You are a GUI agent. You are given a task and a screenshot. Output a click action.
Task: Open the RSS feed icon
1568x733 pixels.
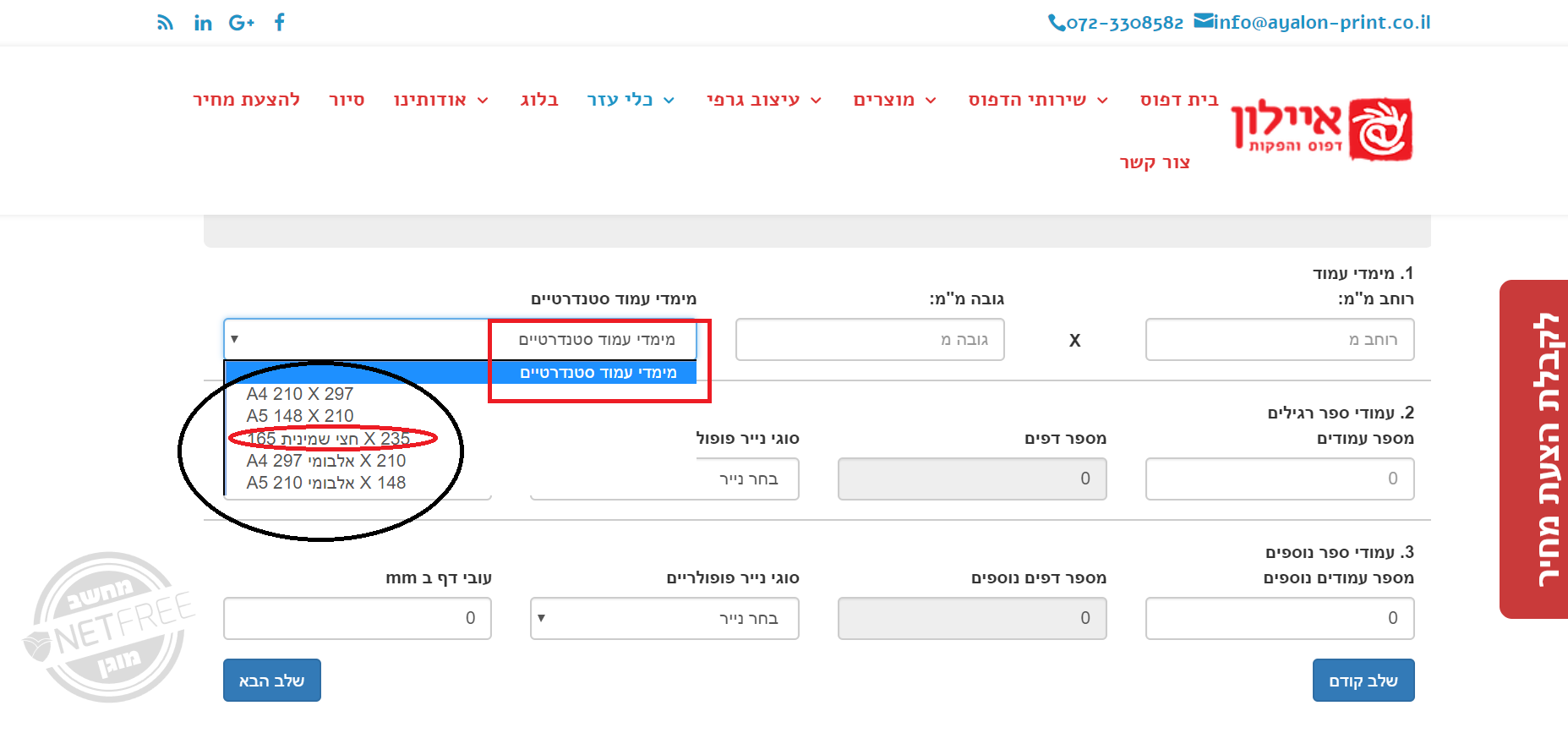(x=165, y=23)
